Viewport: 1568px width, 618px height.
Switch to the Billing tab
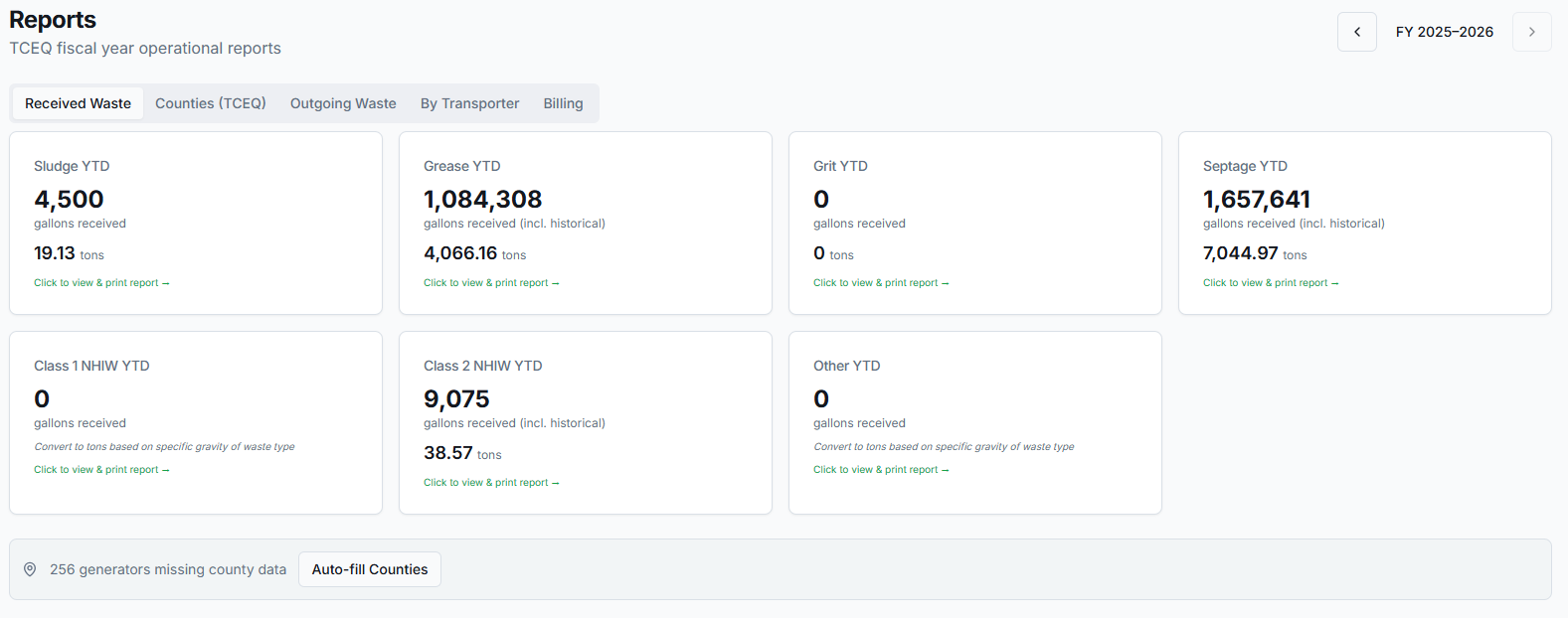pyautogui.click(x=563, y=103)
